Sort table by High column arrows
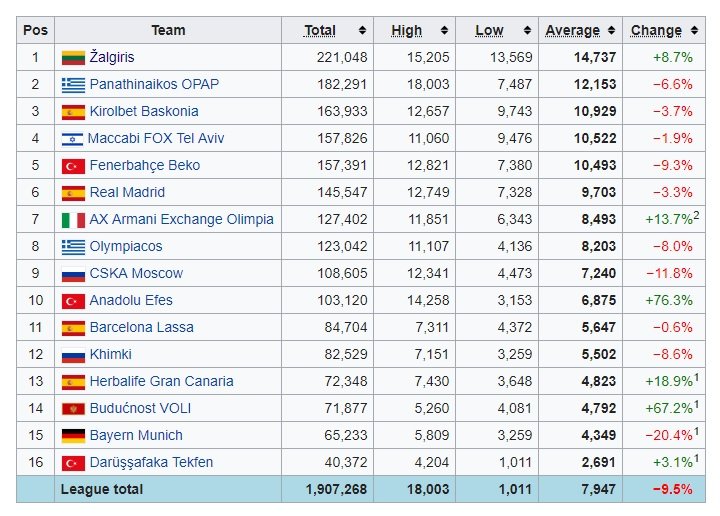This screenshot has width=720, height=516. click(x=444, y=30)
